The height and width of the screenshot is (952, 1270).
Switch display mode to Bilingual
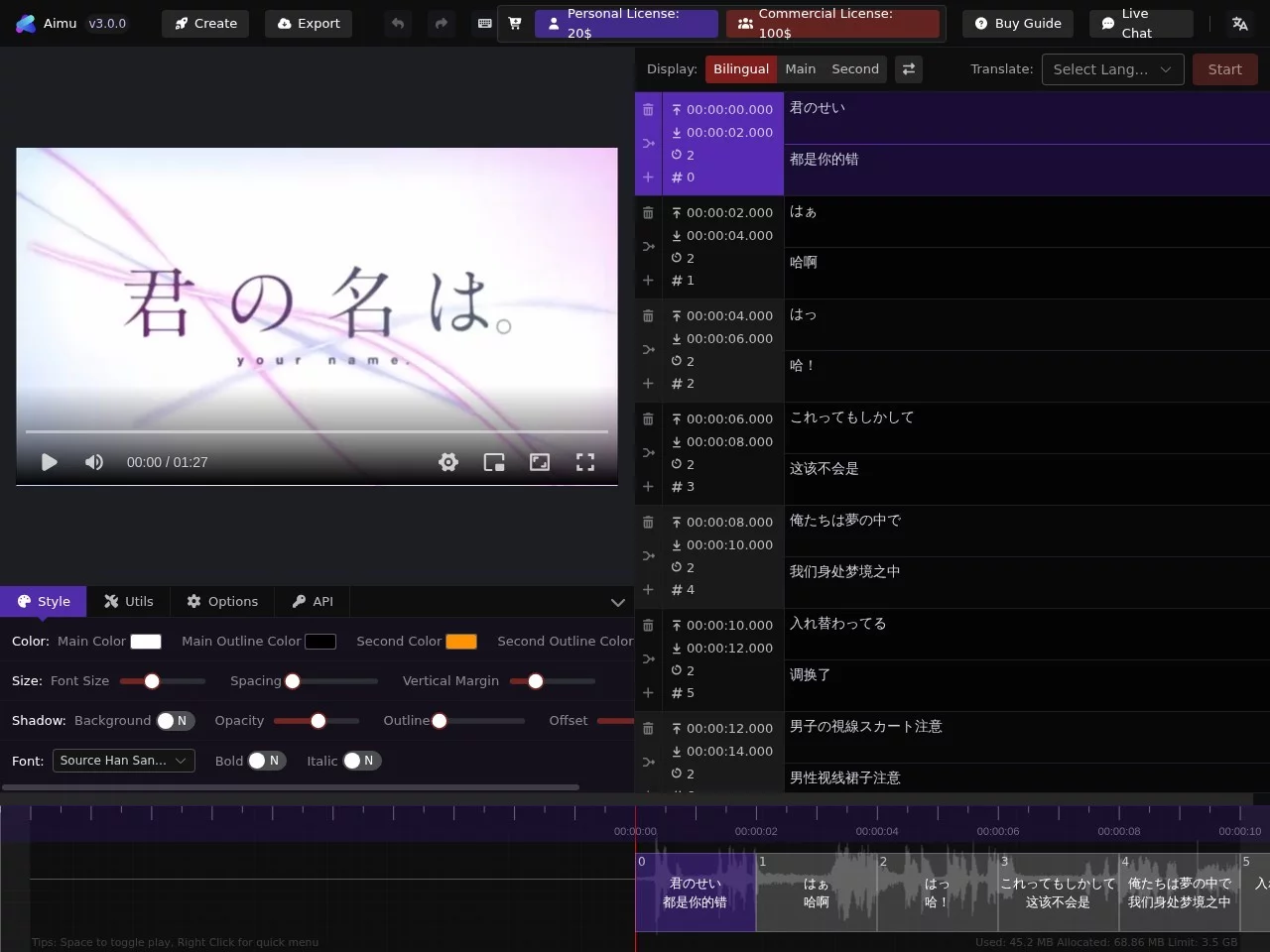click(x=740, y=69)
